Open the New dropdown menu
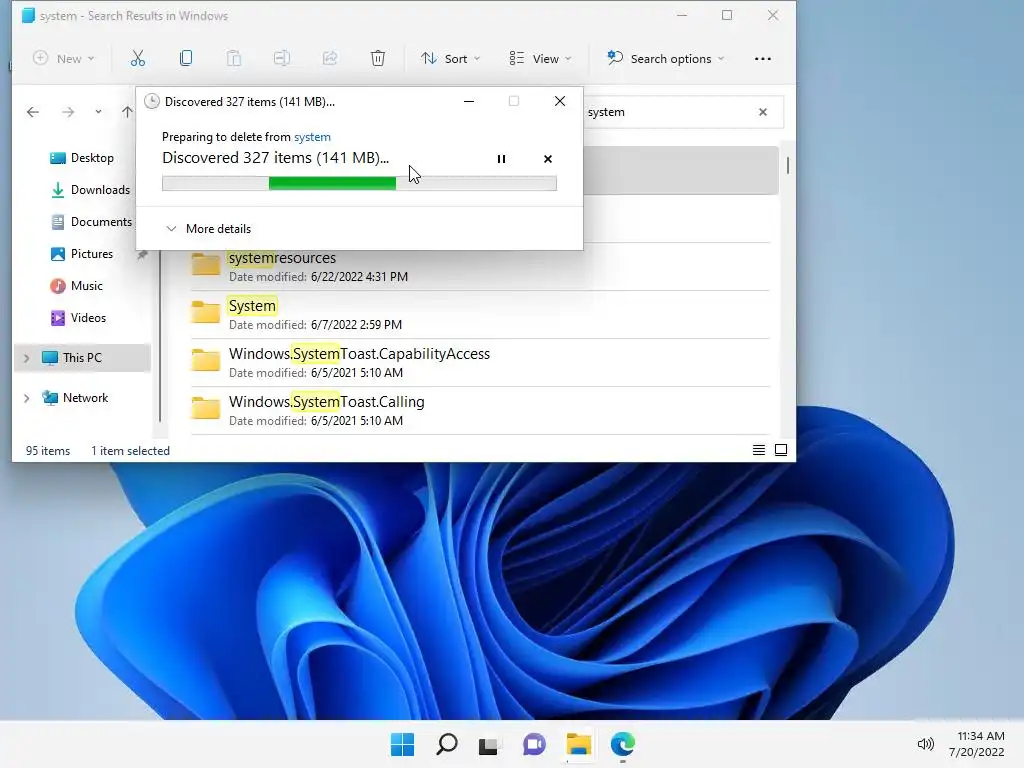 coord(64,59)
